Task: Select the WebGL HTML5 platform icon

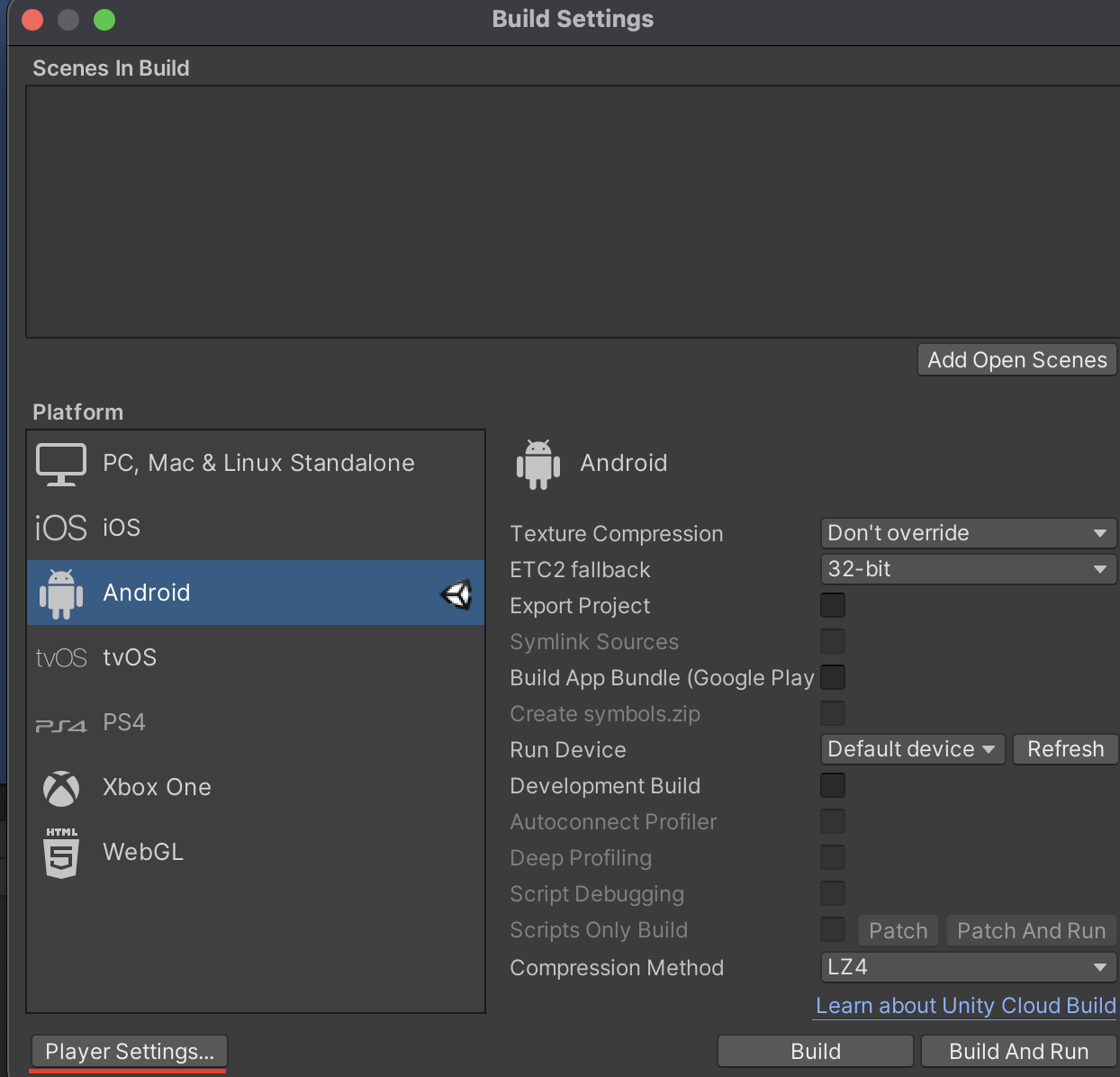Action: click(60, 852)
